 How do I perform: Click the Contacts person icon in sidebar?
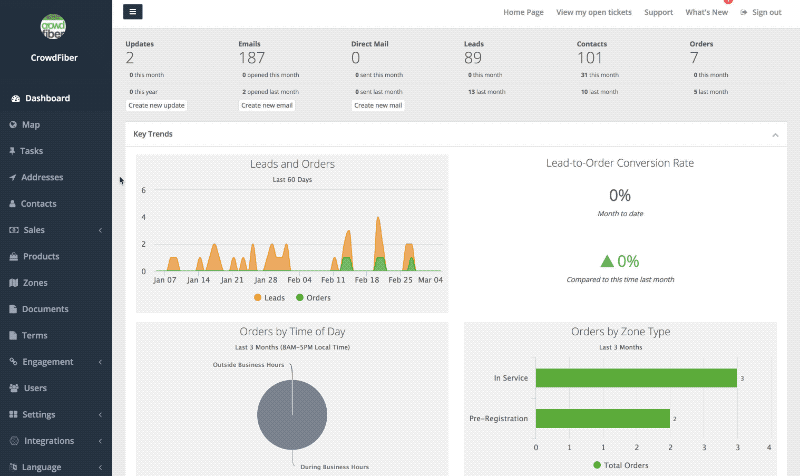(x=13, y=204)
